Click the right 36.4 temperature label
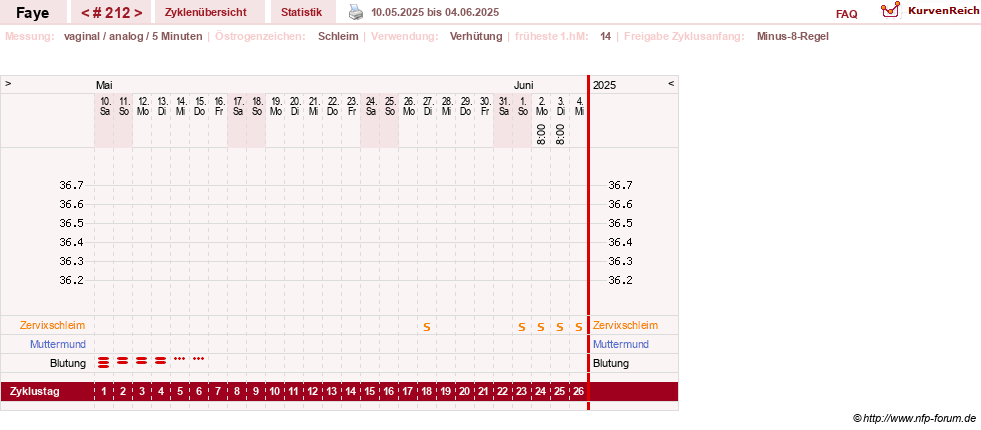Viewport: 981px width, 430px height. tap(621, 242)
